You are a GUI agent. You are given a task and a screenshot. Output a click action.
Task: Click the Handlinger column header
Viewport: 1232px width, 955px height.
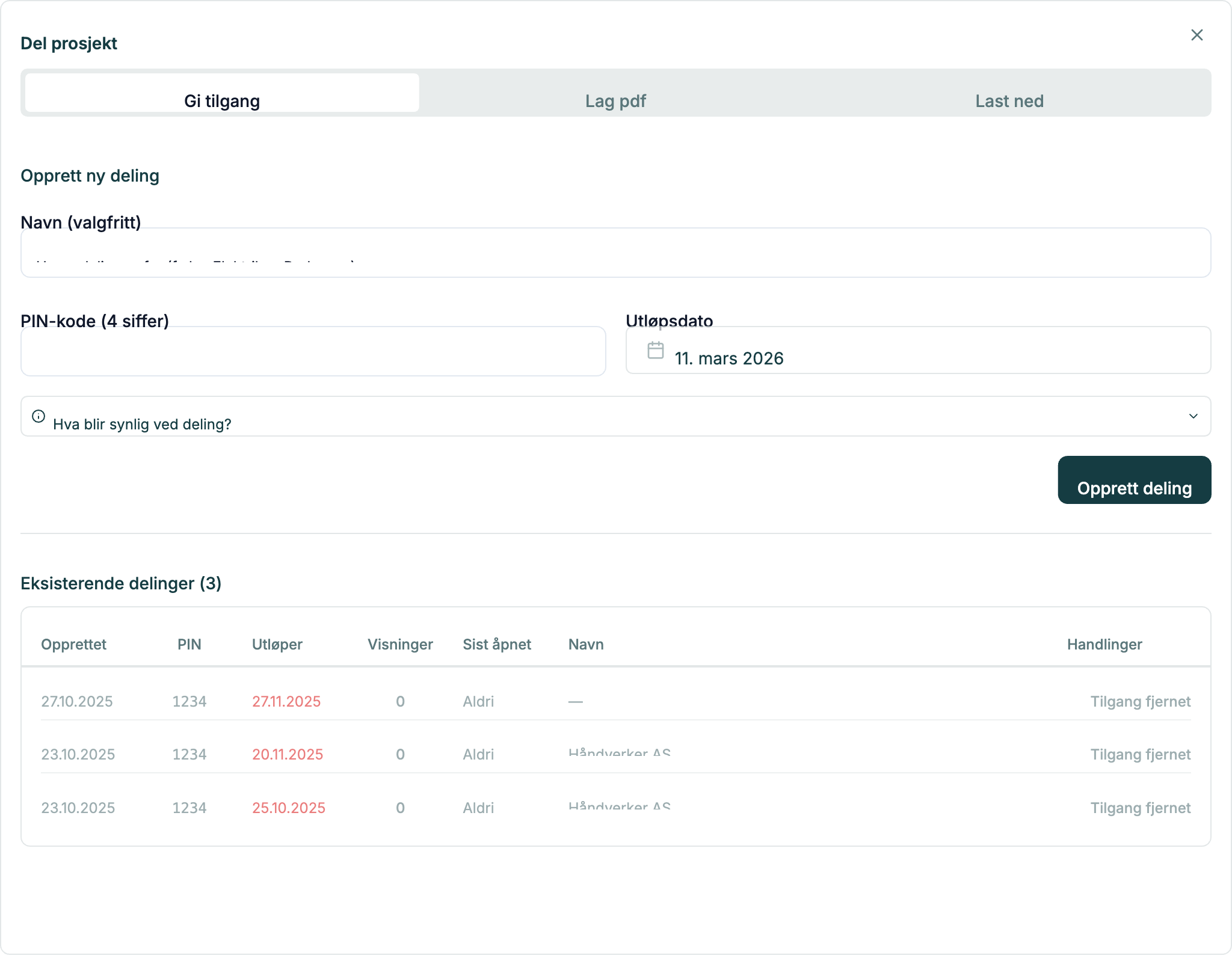coord(1104,644)
